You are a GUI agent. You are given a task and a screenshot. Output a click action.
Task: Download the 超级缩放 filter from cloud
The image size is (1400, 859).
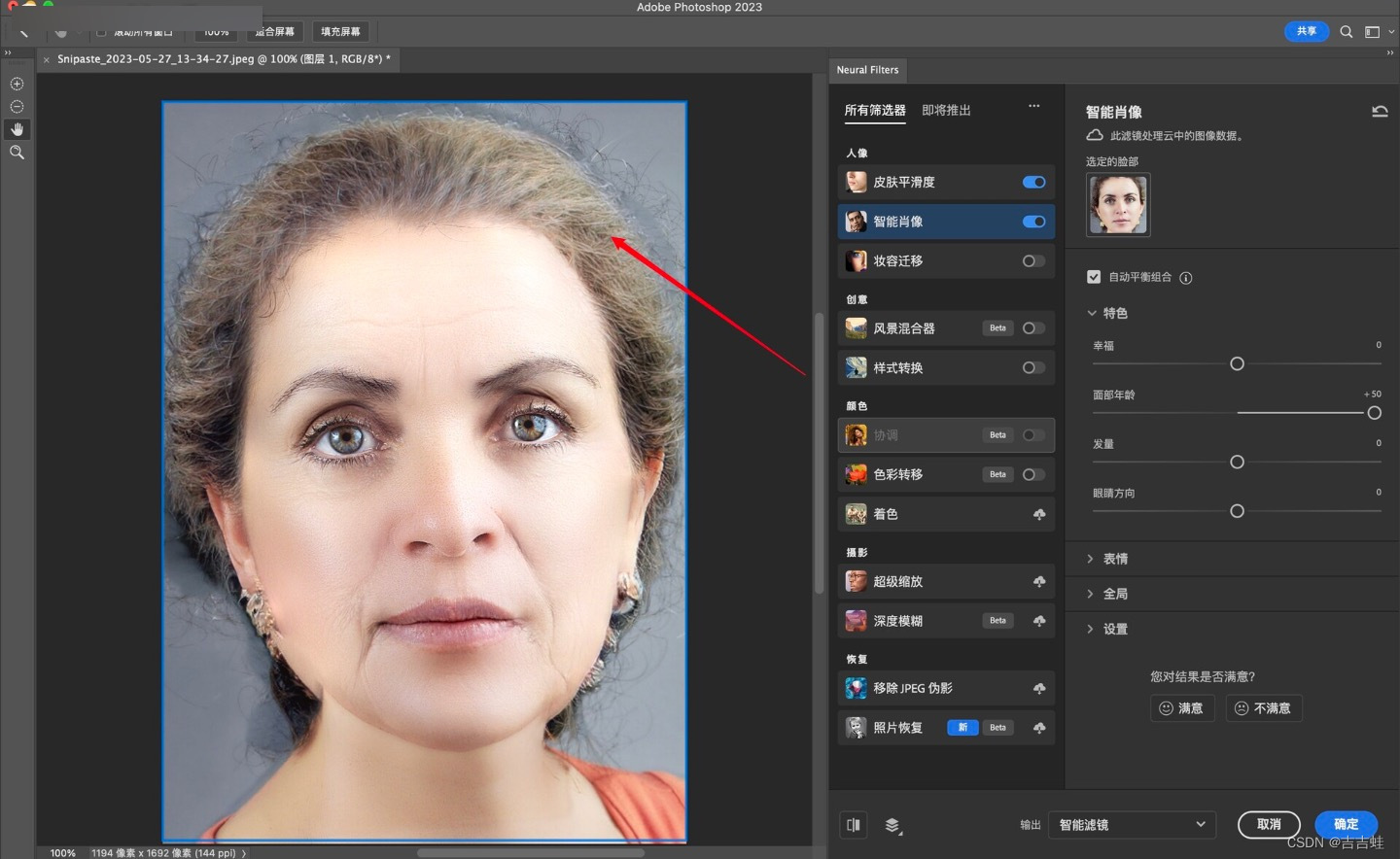tap(1039, 581)
